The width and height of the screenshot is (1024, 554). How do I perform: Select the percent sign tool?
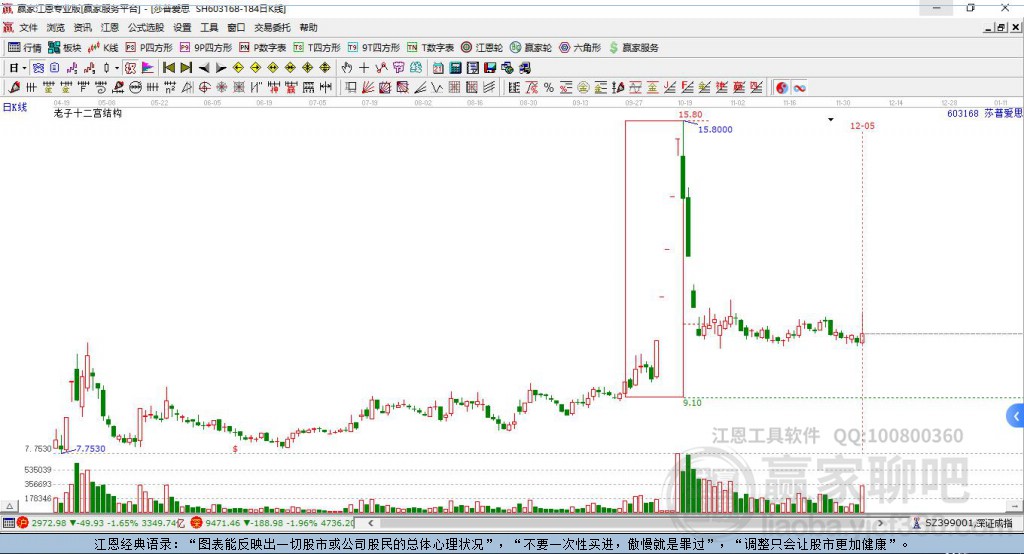549,88
